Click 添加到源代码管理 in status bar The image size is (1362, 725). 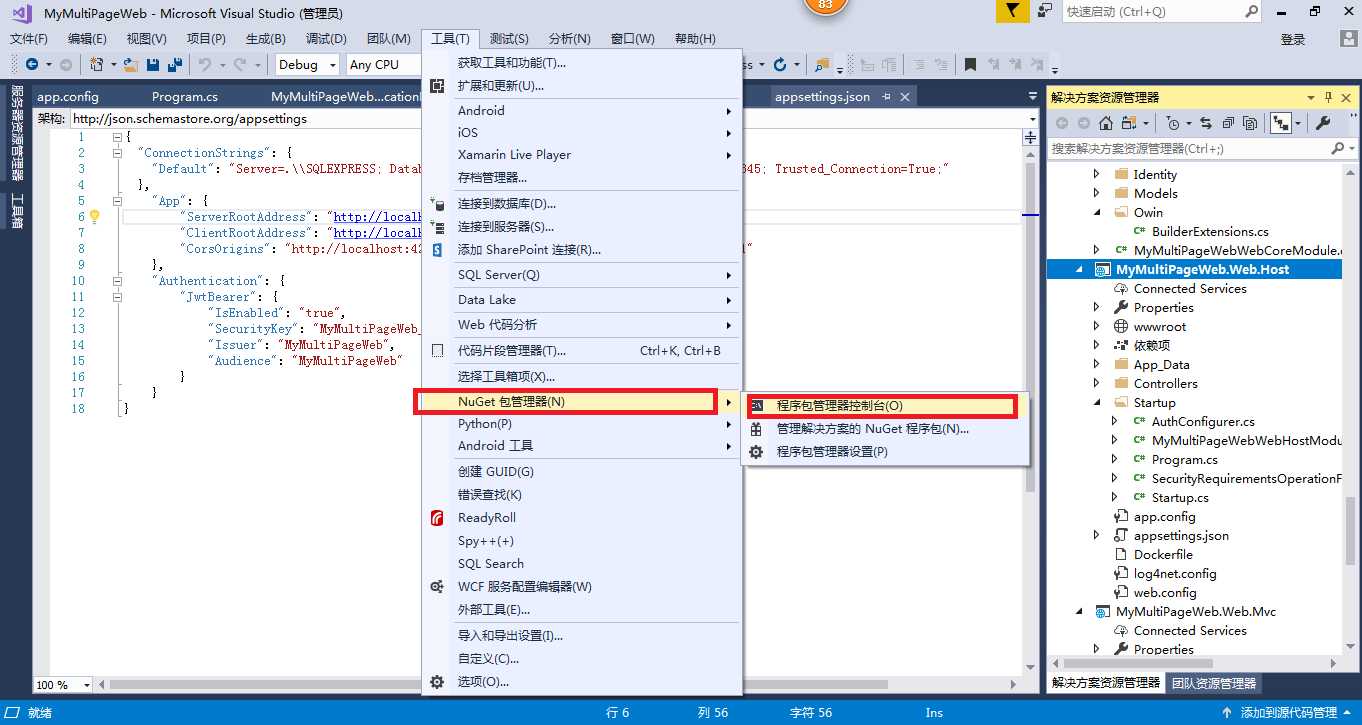[x=1289, y=713]
